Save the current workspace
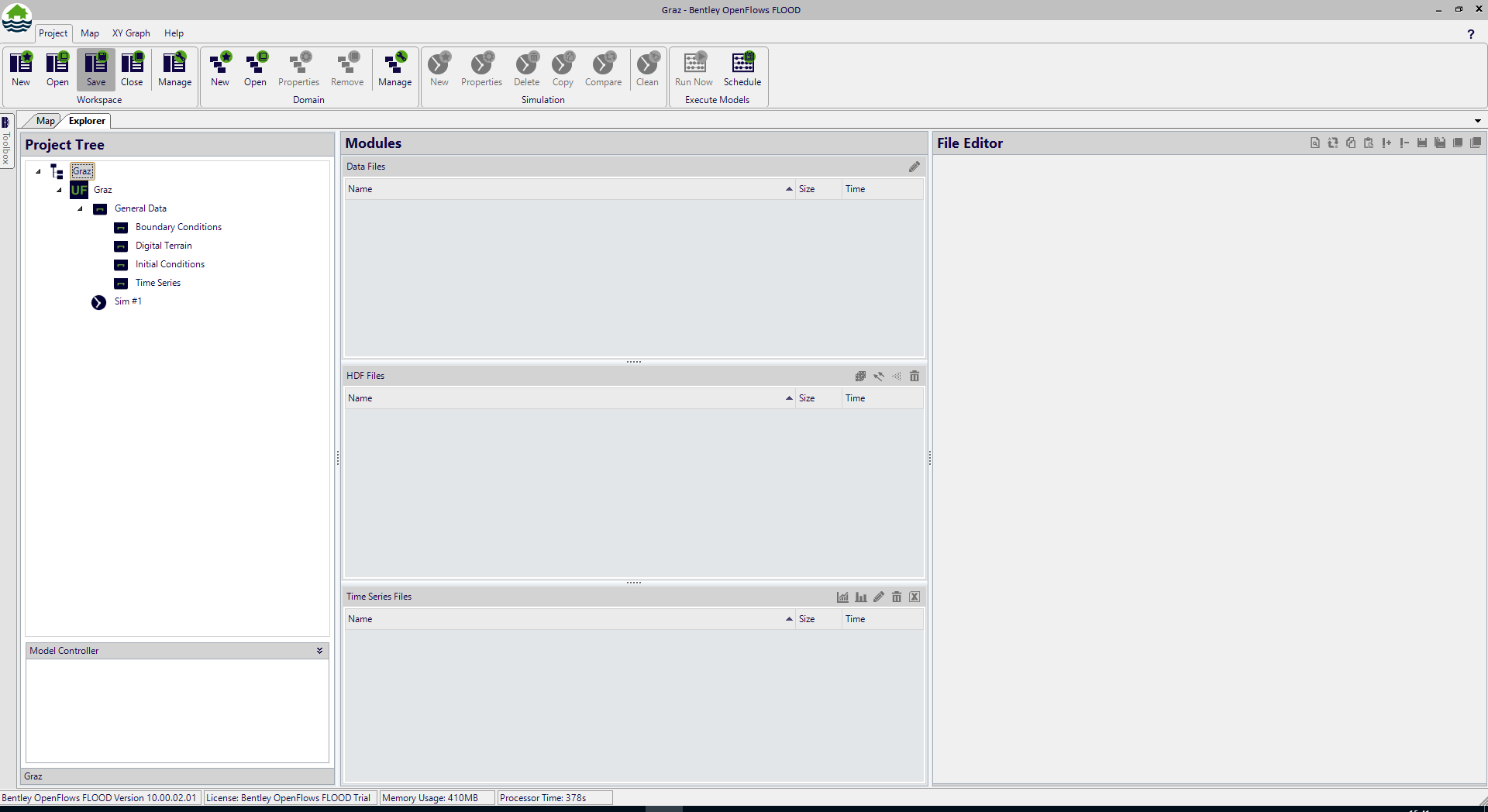1488x812 pixels. [x=96, y=69]
